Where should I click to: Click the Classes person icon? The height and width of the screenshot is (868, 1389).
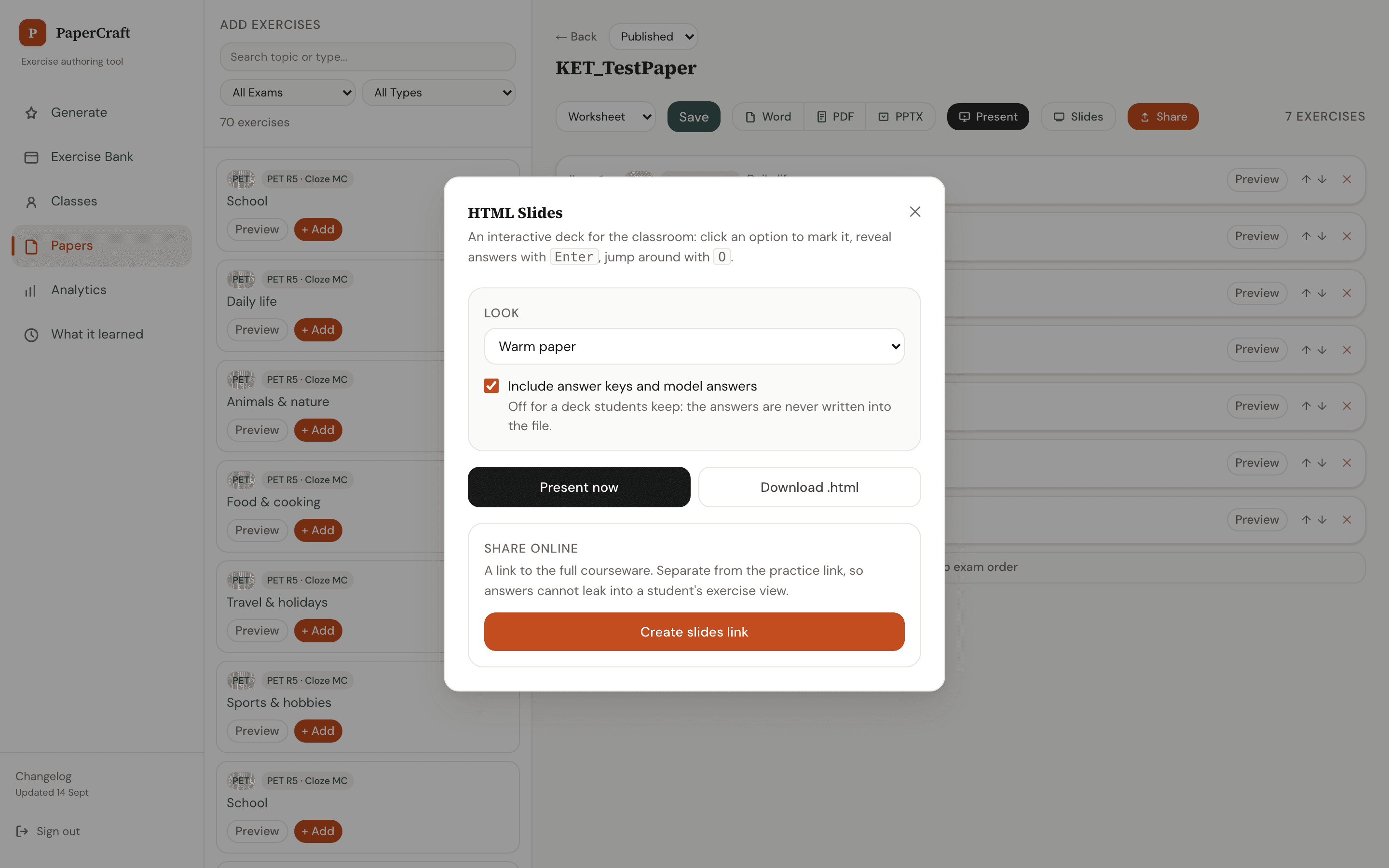(x=31, y=202)
